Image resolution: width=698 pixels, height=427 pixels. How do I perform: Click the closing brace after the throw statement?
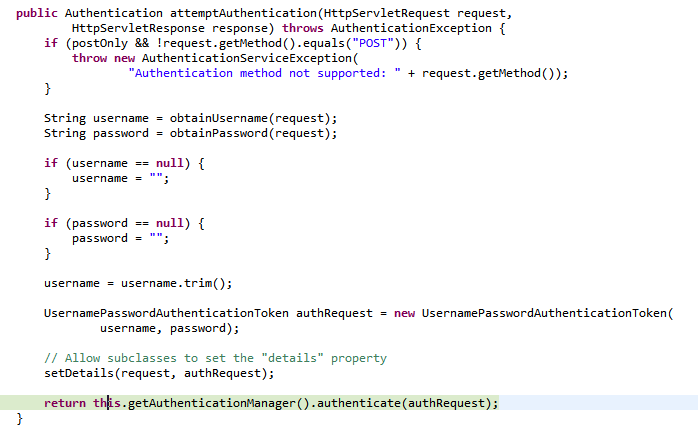pyautogui.click(x=47, y=89)
